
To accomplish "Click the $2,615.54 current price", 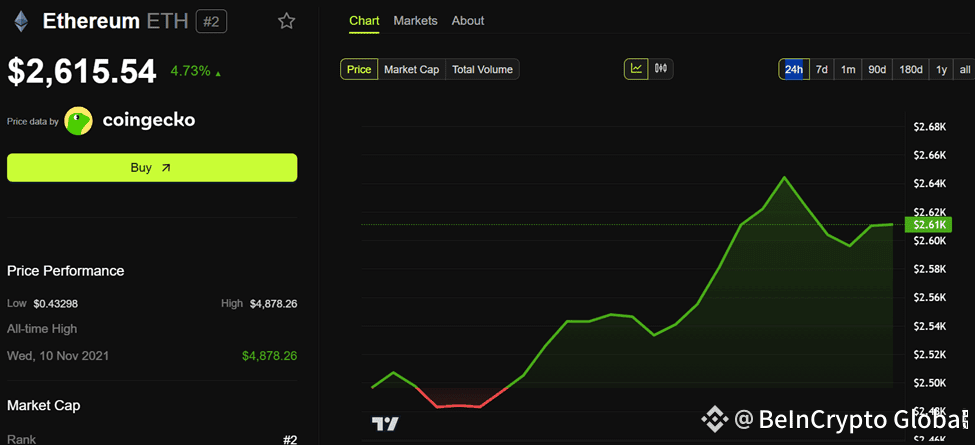I will (x=81, y=71).
